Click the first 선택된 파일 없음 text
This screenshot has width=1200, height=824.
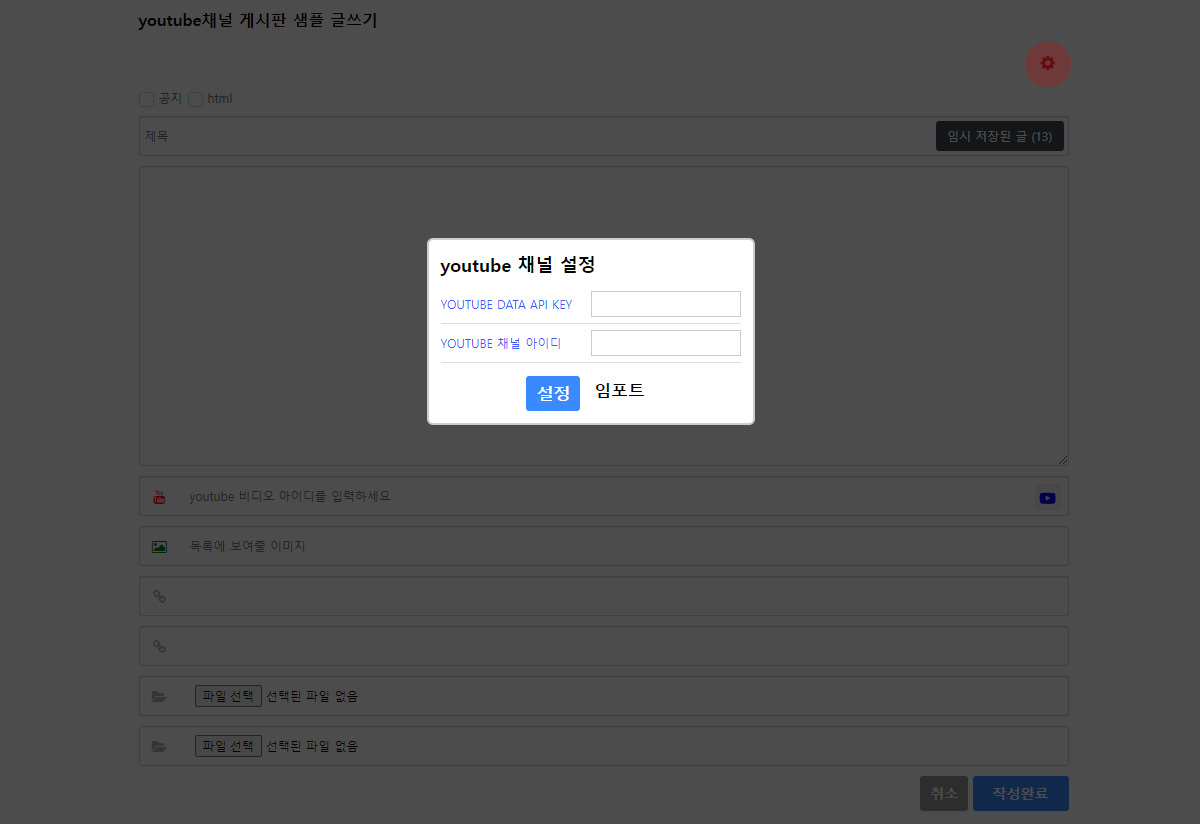click(x=312, y=697)
